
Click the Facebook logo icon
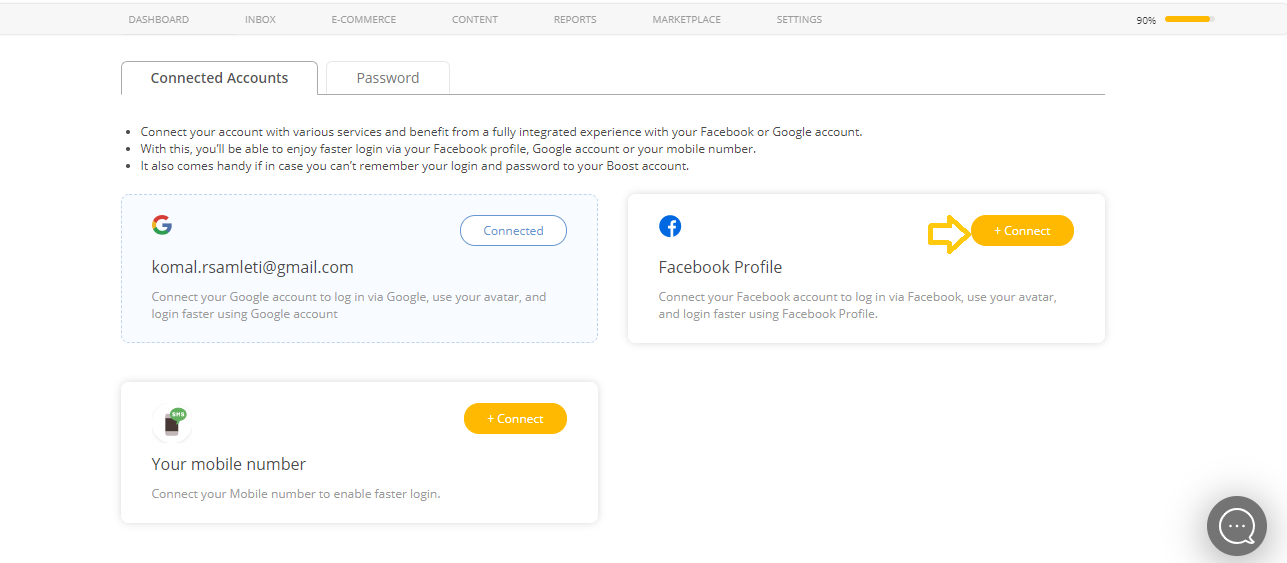coord(670,226)
